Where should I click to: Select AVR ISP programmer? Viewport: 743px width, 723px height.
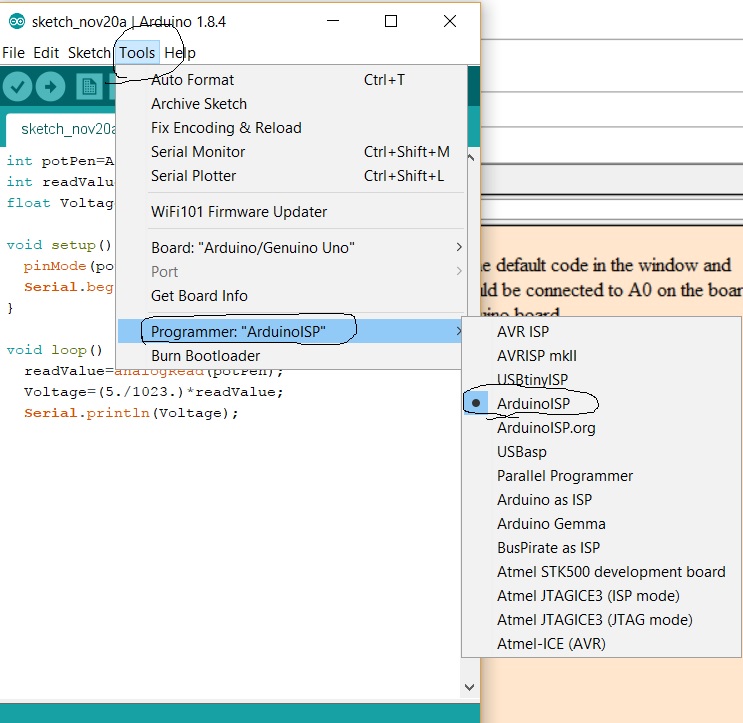[601, 332]
